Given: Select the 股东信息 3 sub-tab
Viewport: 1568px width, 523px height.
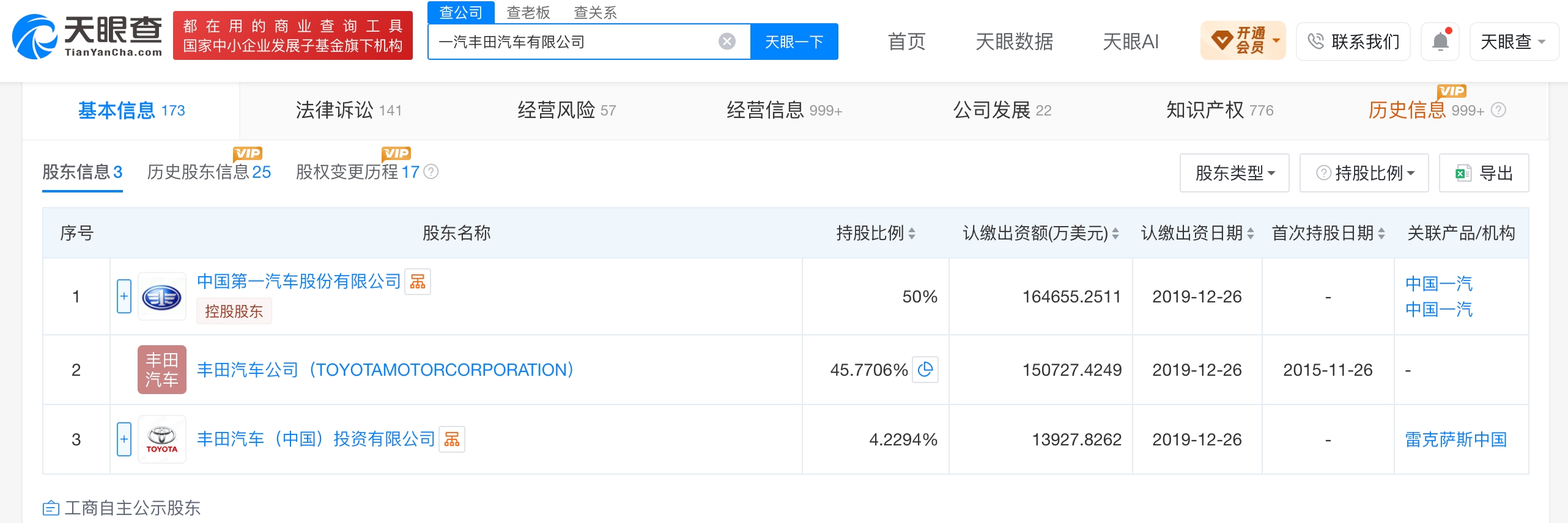Looking at the screenshot, I should coord(83,172).
